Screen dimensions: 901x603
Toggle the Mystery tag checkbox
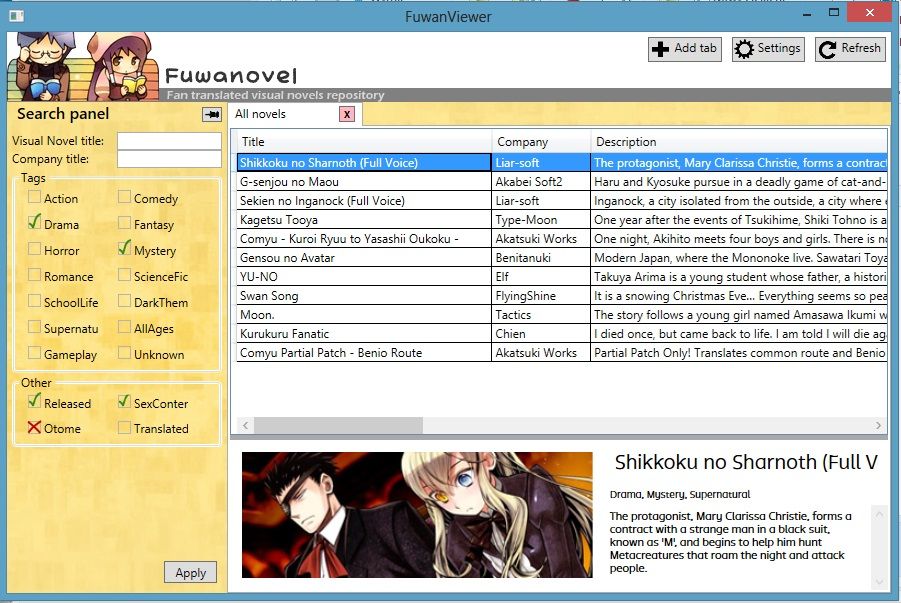pyautogui.click(x=125, y=250)
